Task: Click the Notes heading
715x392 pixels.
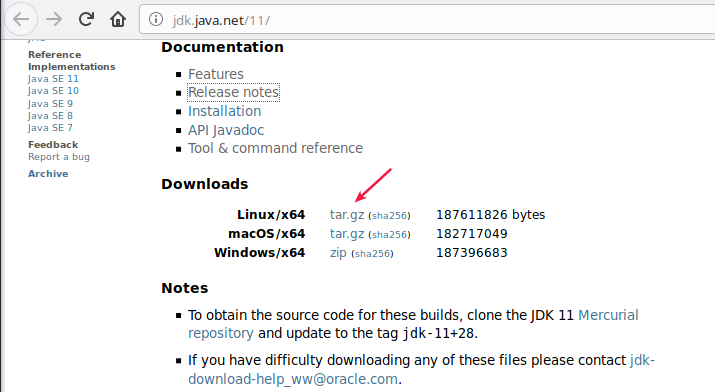Action: click(185, 288)
